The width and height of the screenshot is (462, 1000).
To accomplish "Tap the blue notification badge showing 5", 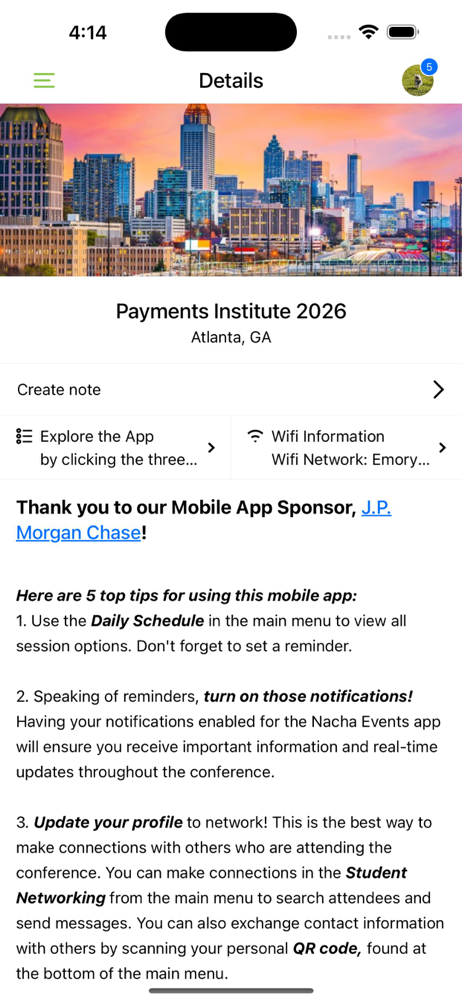I will (x=429, y=67).
